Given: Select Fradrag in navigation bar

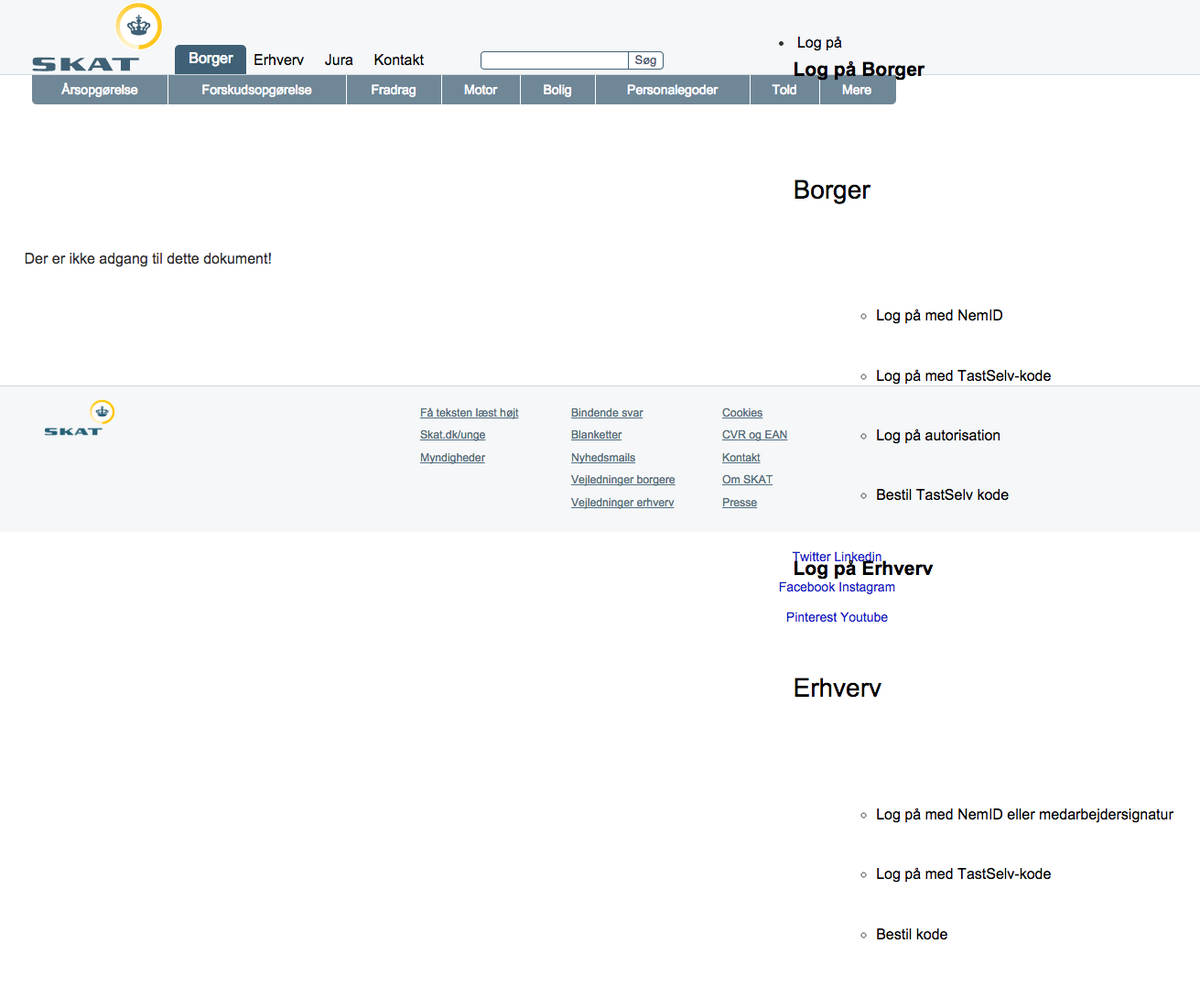Looking at the screenshot, I should tap(394, 90).
